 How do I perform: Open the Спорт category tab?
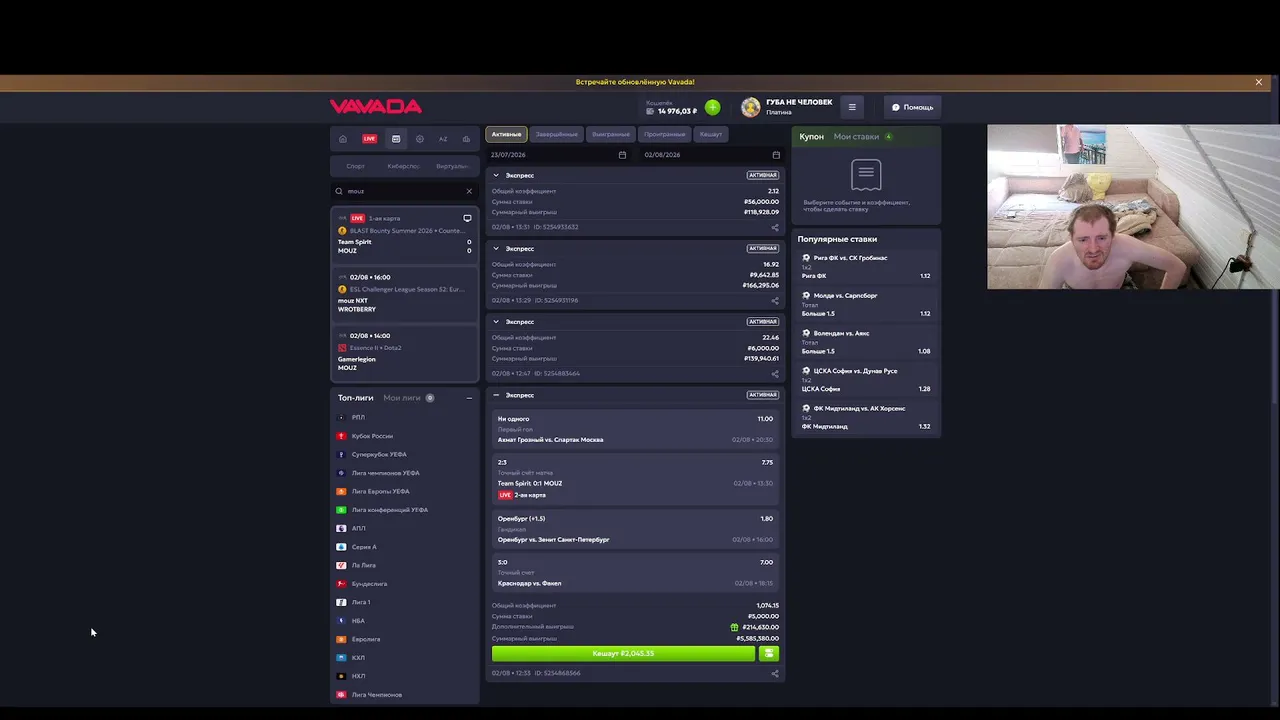click(355, 166)
